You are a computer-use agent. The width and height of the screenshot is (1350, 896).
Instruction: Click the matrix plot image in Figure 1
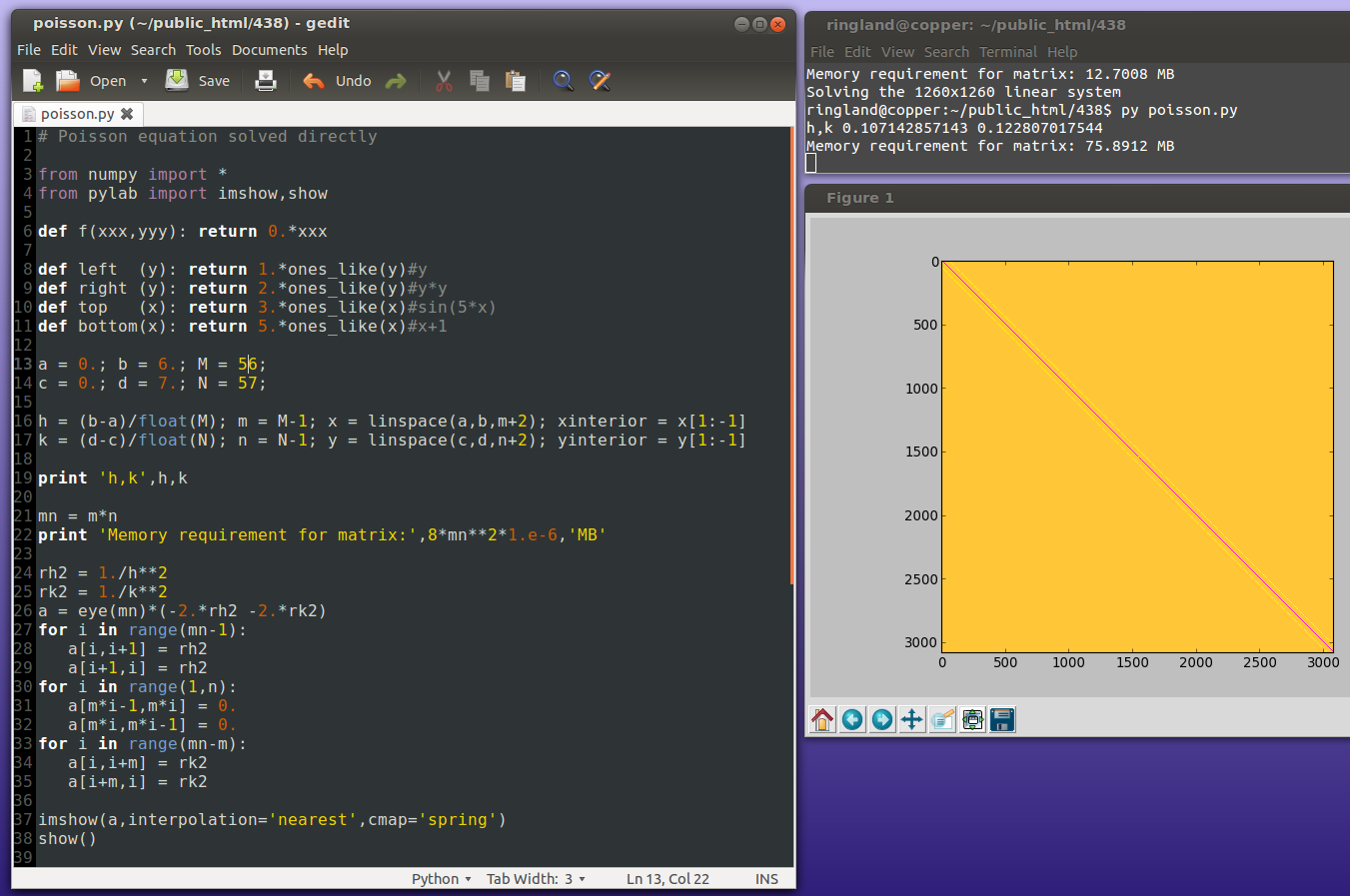(x=1137, y=456)
